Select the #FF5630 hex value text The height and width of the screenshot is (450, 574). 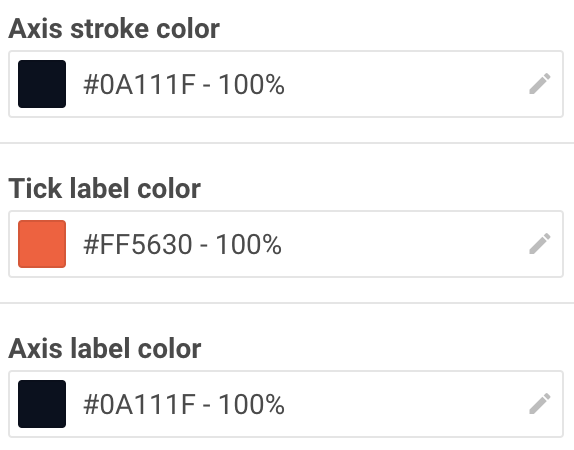138,245
